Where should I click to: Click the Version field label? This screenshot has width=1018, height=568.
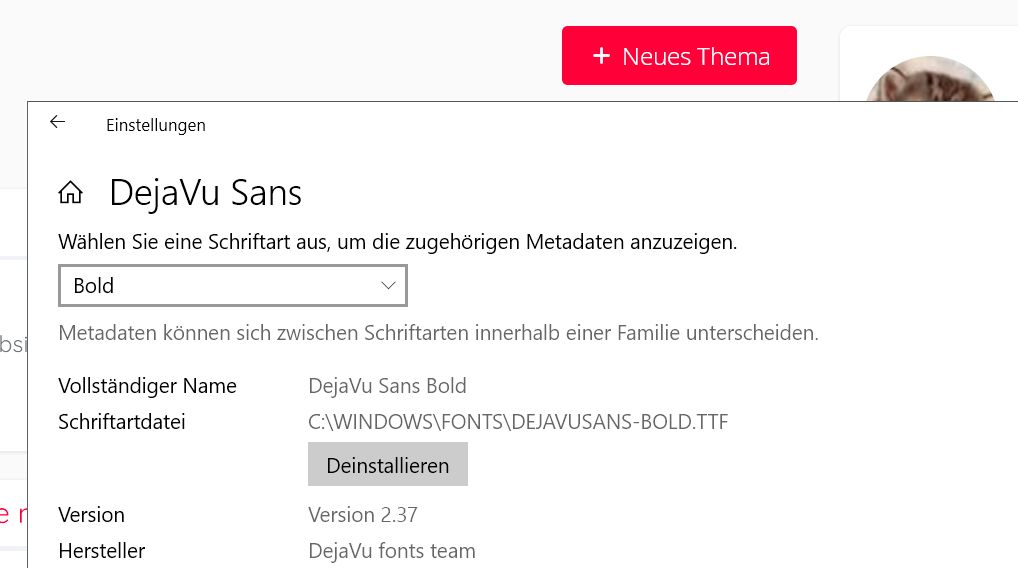point(91,515)
